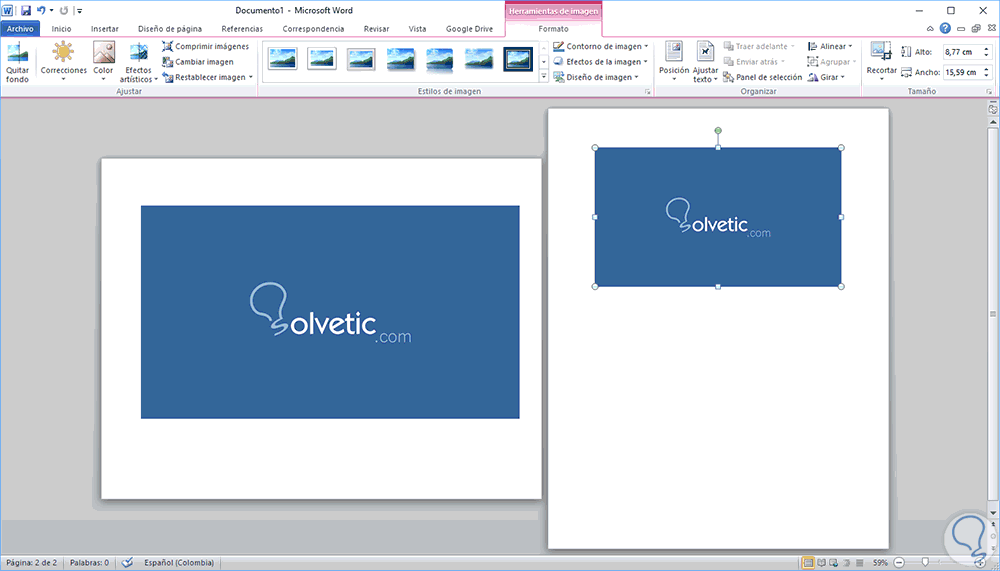
Task: Click the Quitar fondo button
Action: [x=18, y=63]
